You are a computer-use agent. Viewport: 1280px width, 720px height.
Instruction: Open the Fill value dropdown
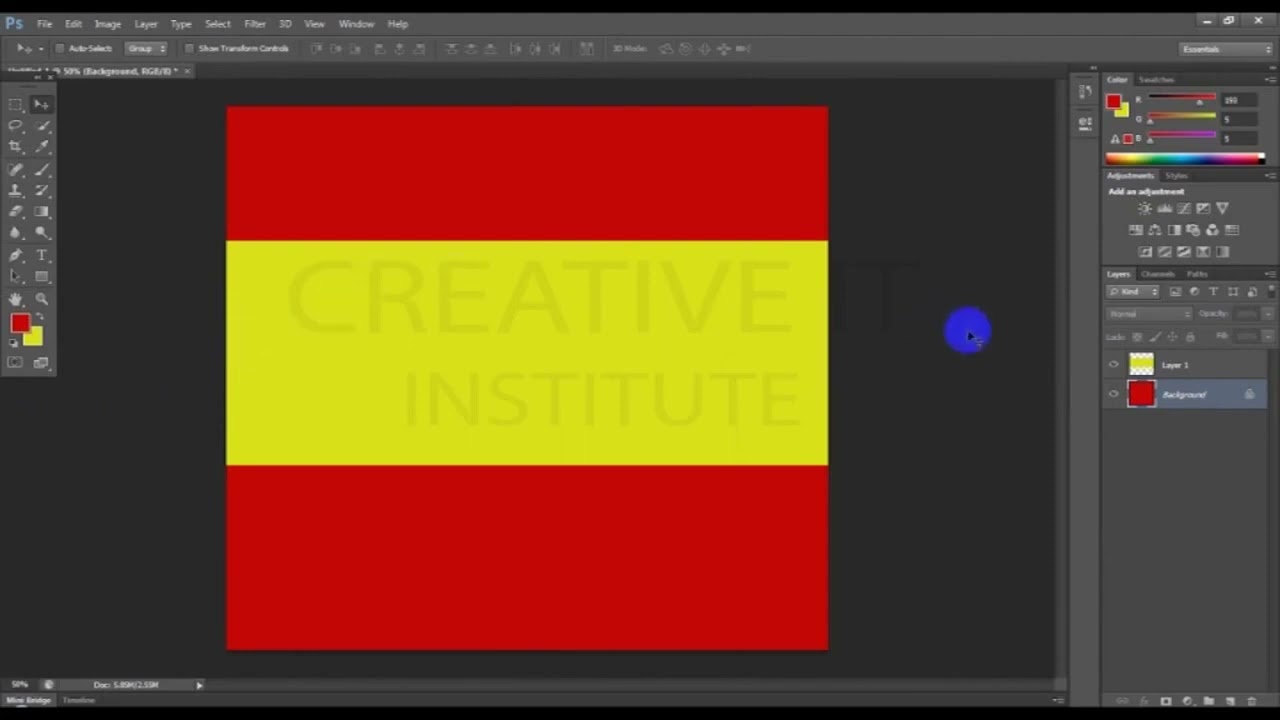pos(1267,336)
